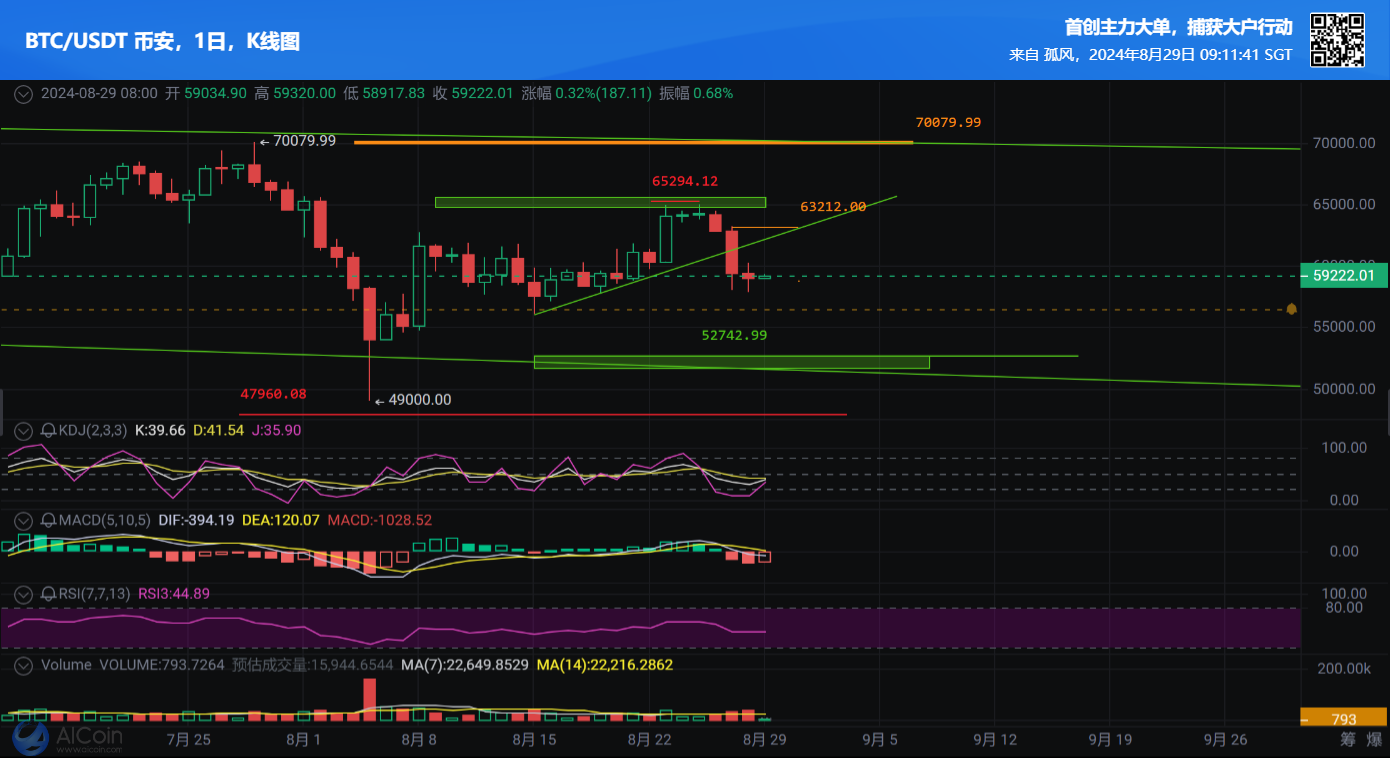Click the 爆 liquidation button
This screenshot has width=1390, height=758.
1374,740
